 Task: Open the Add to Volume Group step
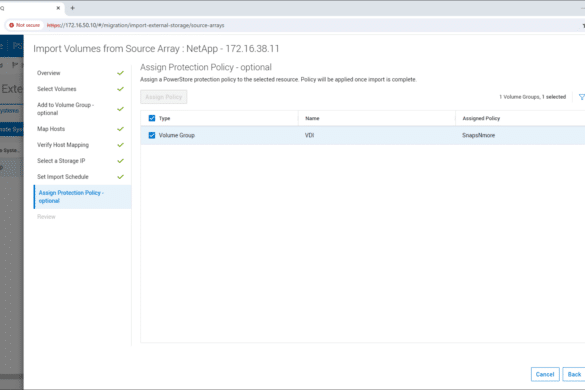[65, 109]
